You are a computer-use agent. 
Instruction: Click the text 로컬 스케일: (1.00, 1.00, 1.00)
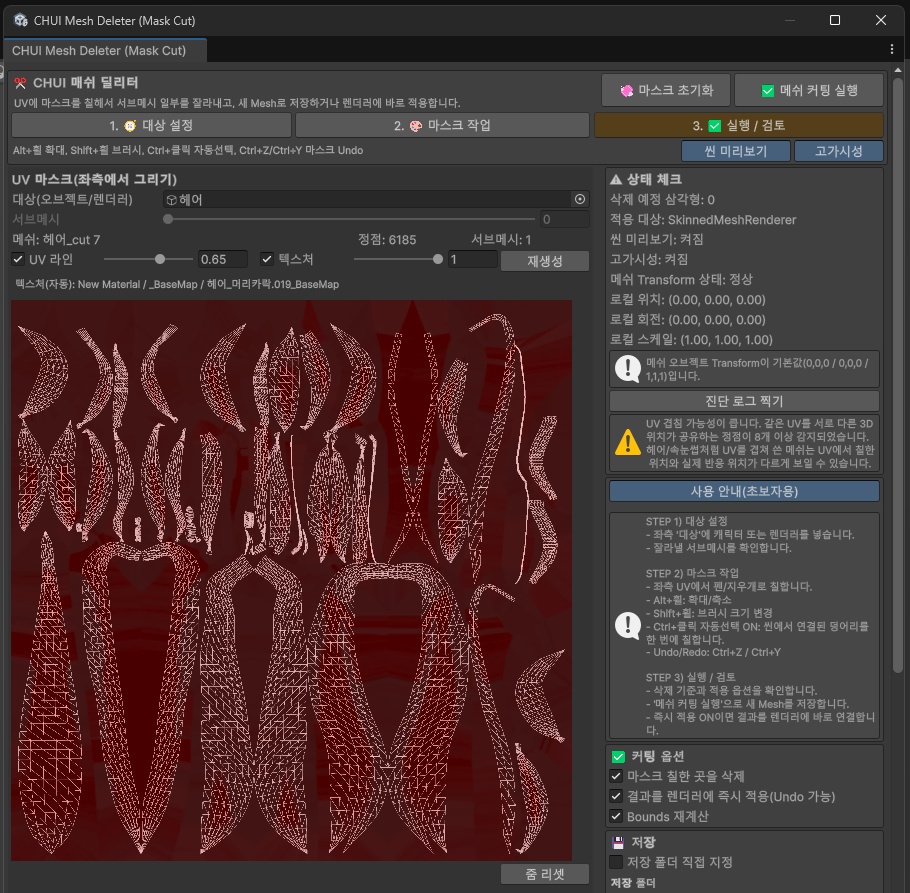click(691, 340)
